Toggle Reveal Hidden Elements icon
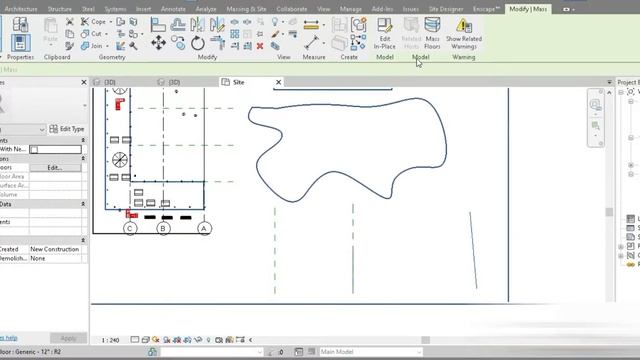This screenshot has height=360, width=640. [x=209, y=340]
